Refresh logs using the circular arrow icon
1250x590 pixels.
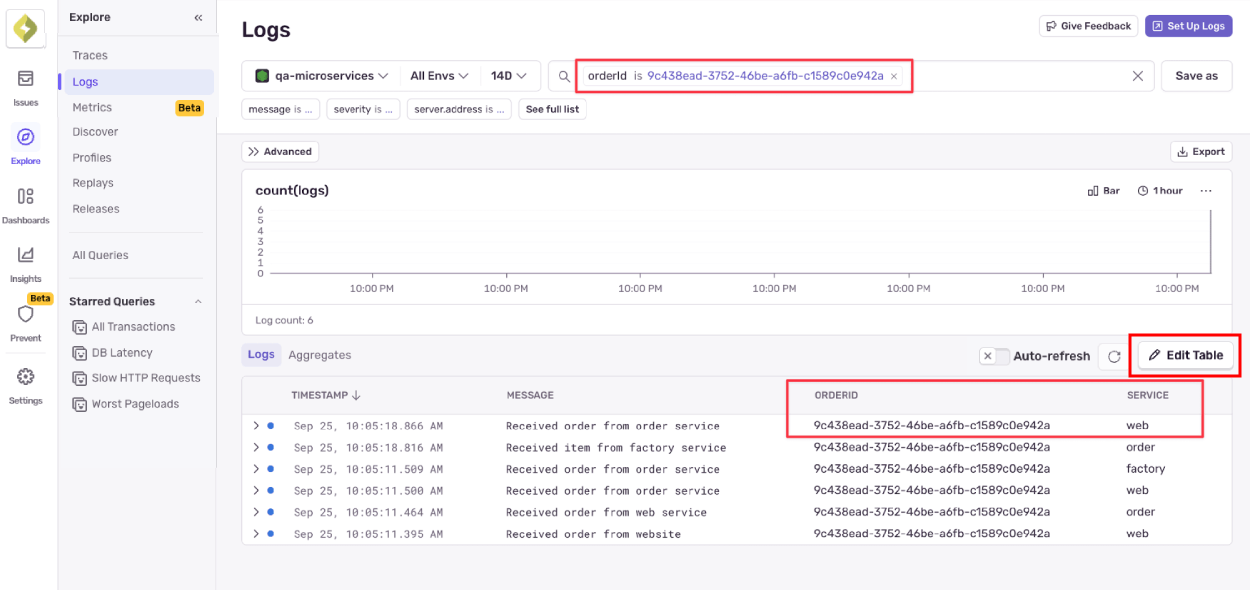[1114, 355]
